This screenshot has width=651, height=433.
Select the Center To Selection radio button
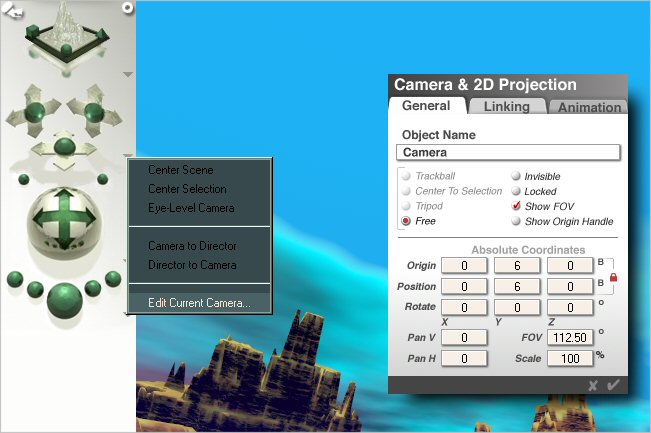pos(406,191)
